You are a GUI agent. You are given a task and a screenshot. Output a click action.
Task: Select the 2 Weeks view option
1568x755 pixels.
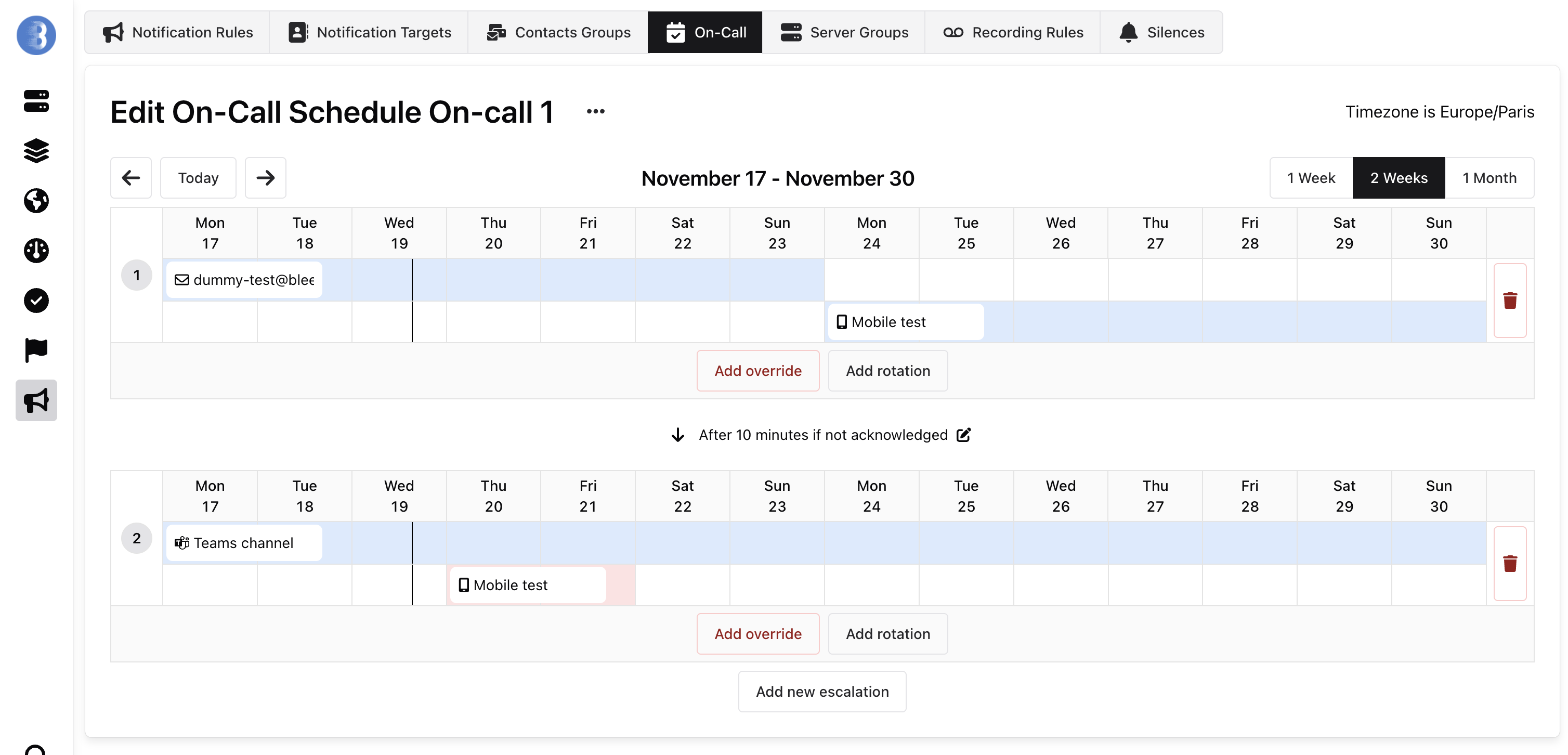[x=1398, y=178]
